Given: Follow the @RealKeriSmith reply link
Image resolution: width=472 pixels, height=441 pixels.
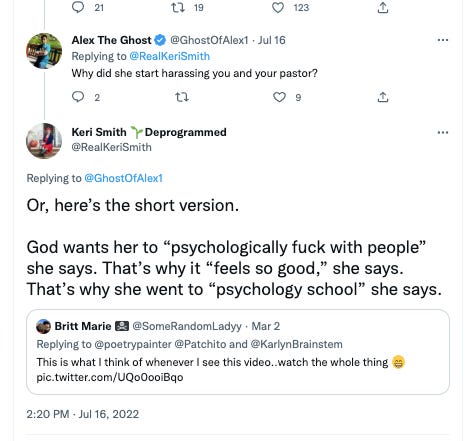Looking at the screenshot, I should pos(169,56).
